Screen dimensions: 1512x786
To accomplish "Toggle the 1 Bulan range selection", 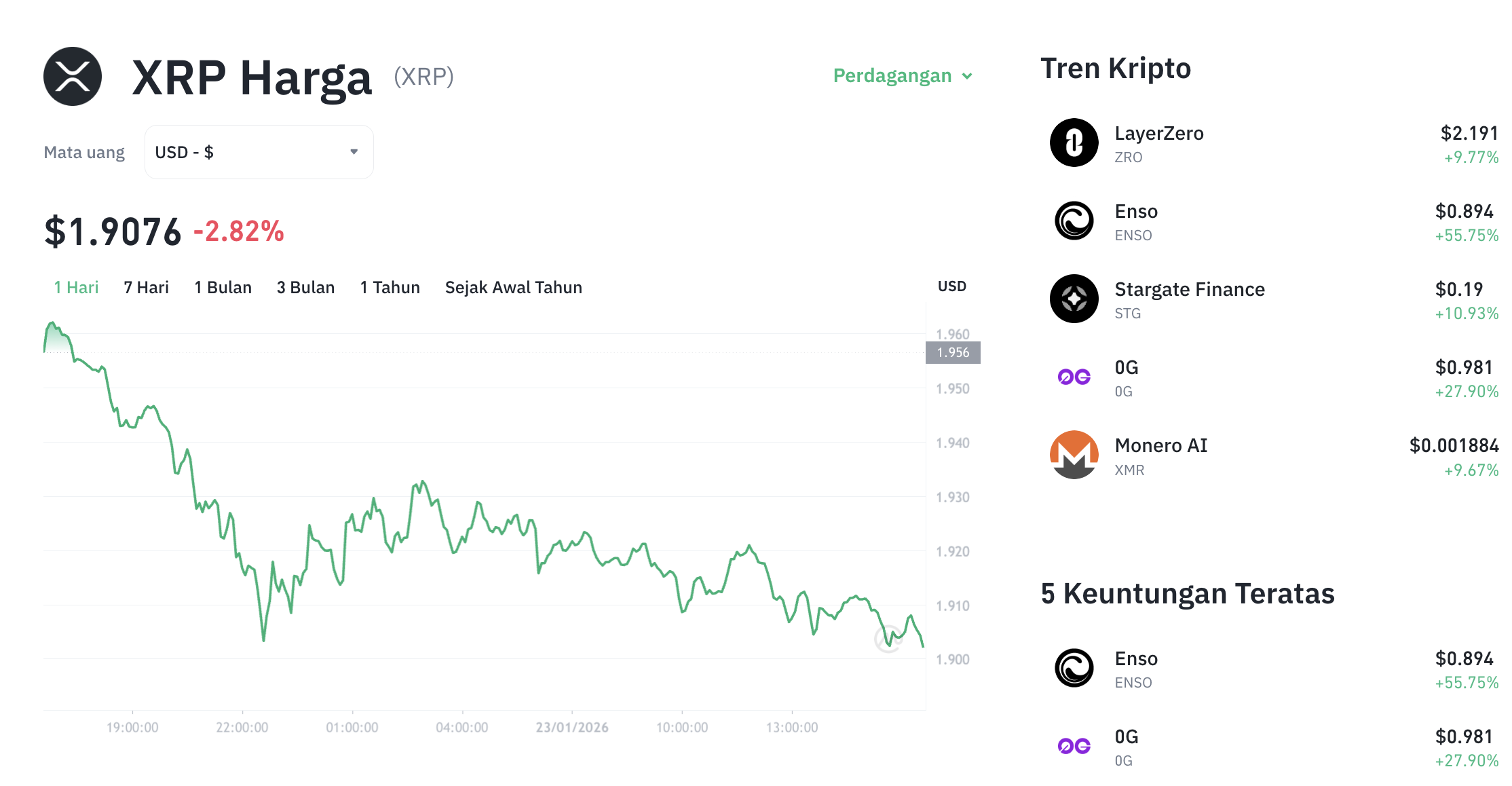I will pyautogui.click(x=223, y=287).
